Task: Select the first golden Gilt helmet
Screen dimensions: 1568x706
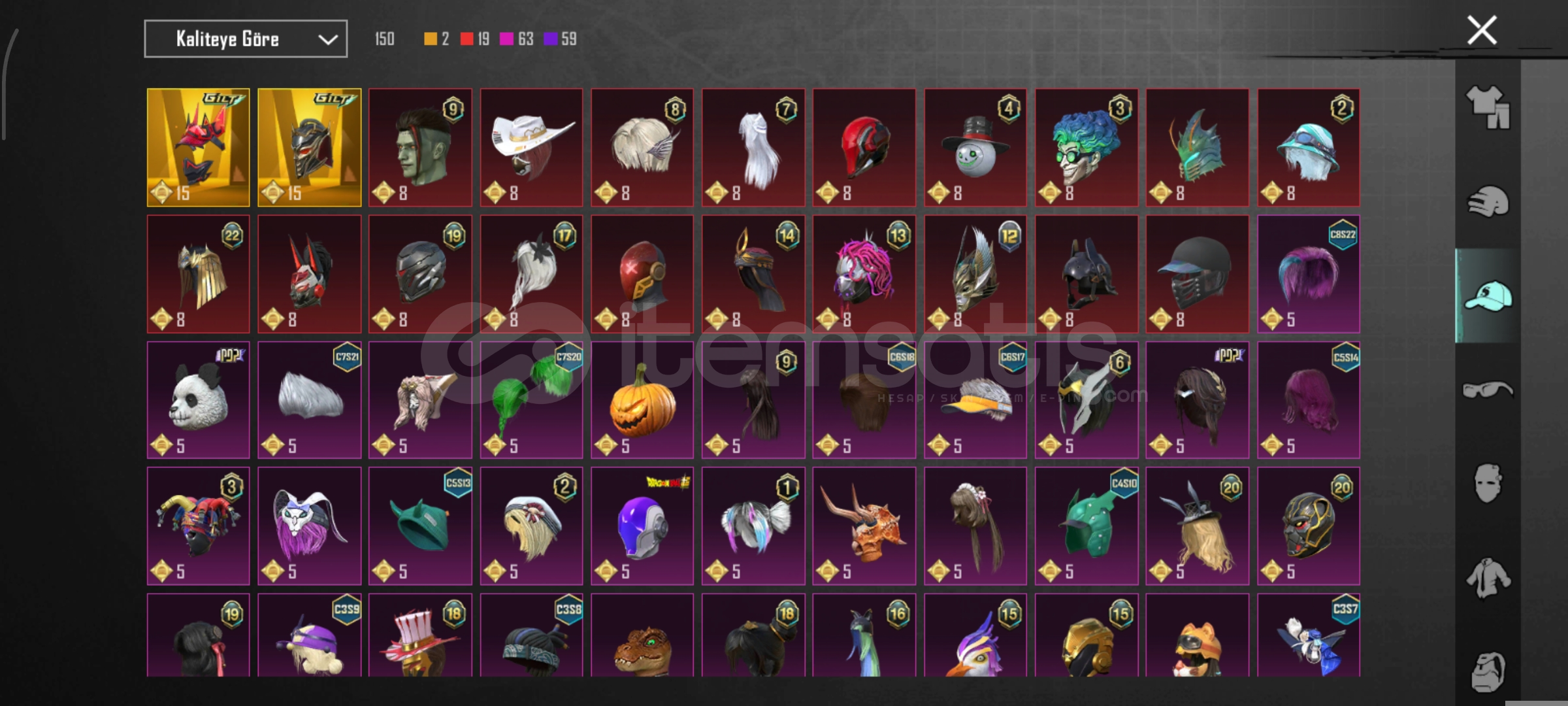Action: click(198, 147)
